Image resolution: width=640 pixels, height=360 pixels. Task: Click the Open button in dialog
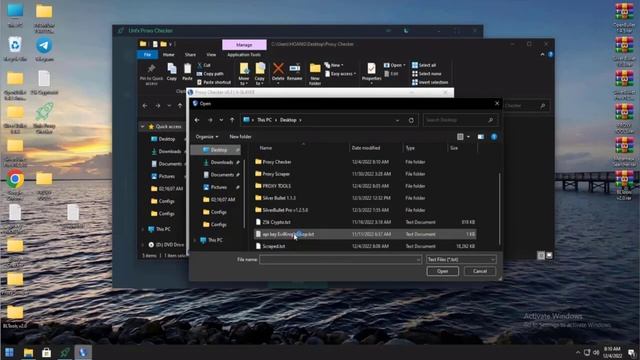tap(442, 271)
